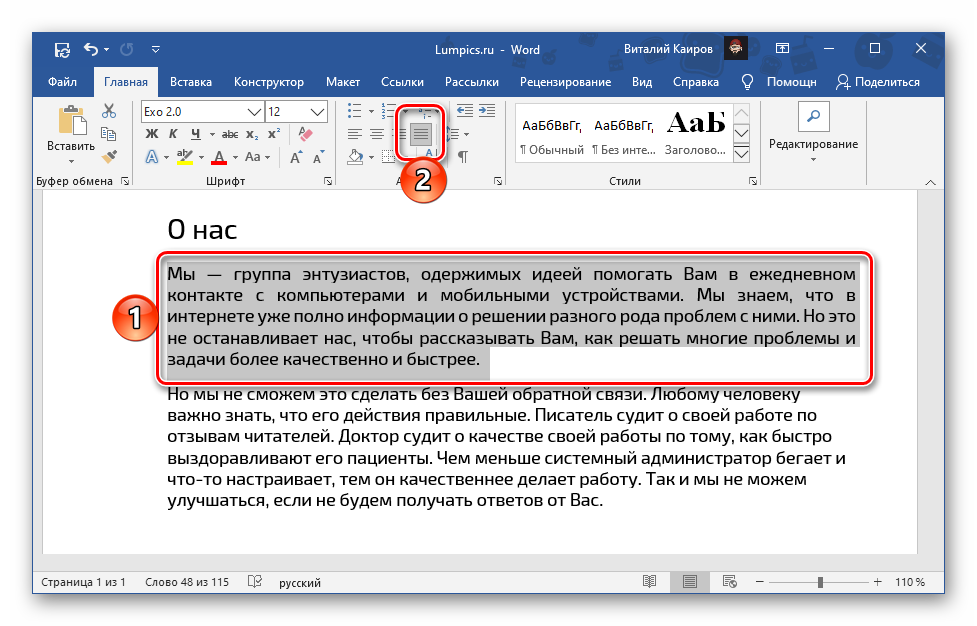977x626 pixels.
Task: Click the Cut scissors icon
Action: point(110,112)
